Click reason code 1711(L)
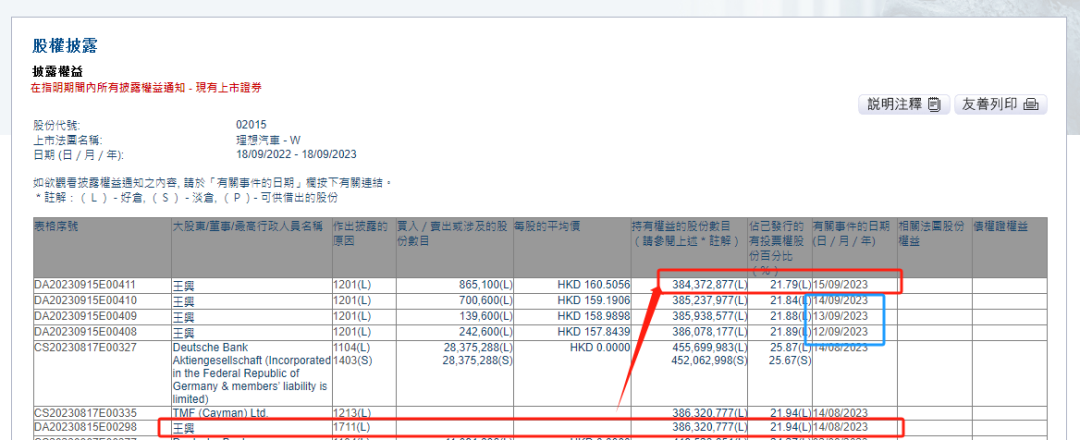The width and height of the screenshot is (1080, 440). [x=351, y=426]
